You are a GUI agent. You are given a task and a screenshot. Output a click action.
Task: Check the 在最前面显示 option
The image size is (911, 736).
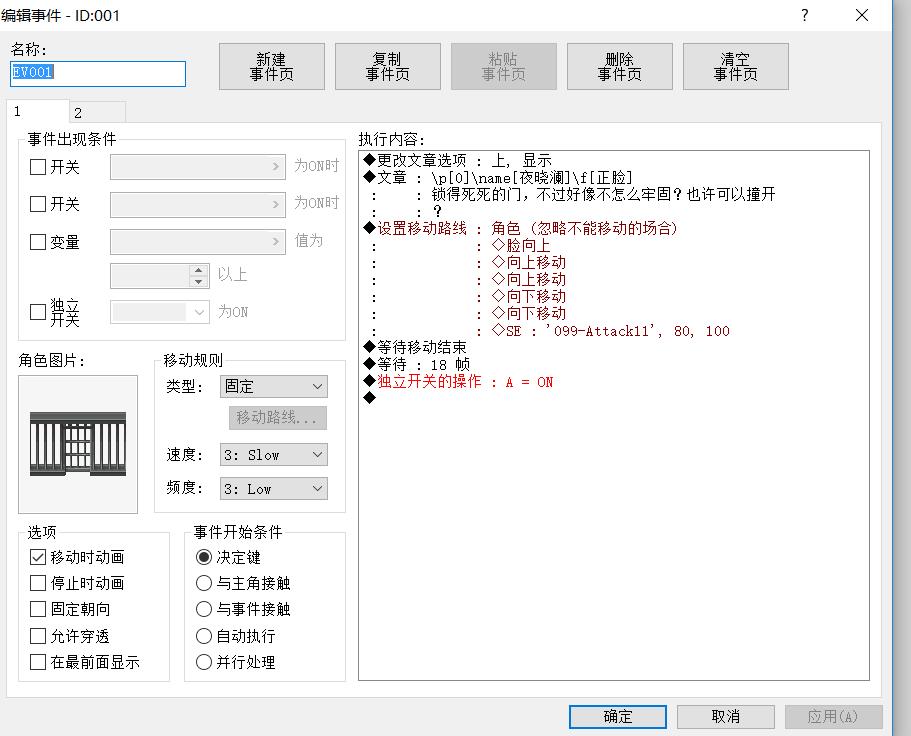(x=38, y=662)
